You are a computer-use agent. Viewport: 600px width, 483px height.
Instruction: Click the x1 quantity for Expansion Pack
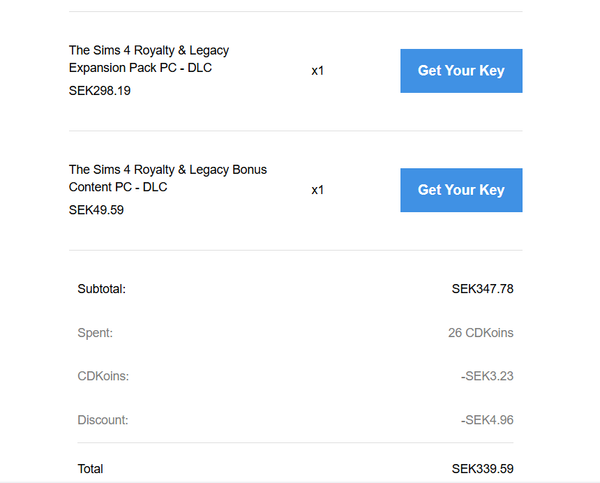click(318, 71)
